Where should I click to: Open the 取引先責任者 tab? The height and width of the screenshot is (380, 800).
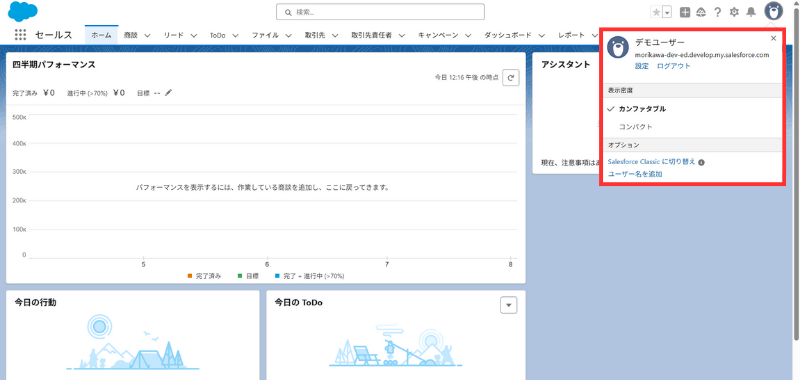tap(371, 35)
